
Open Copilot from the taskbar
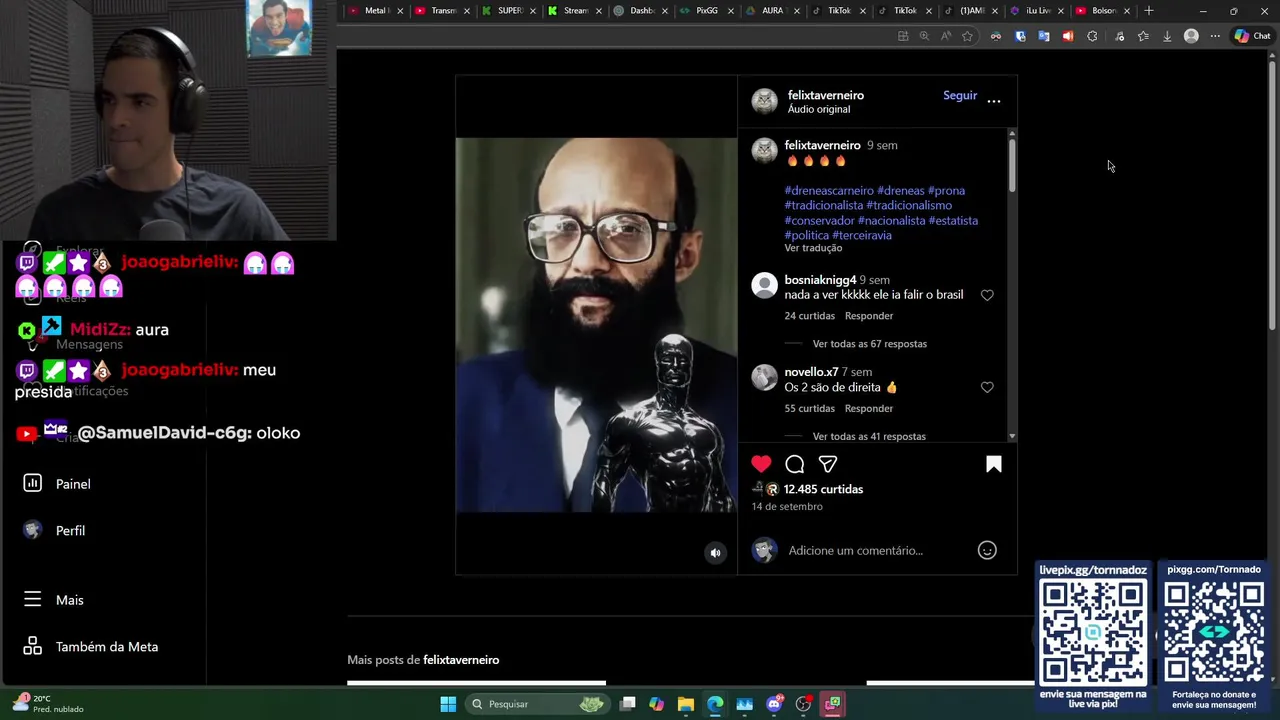click(656, 704)
